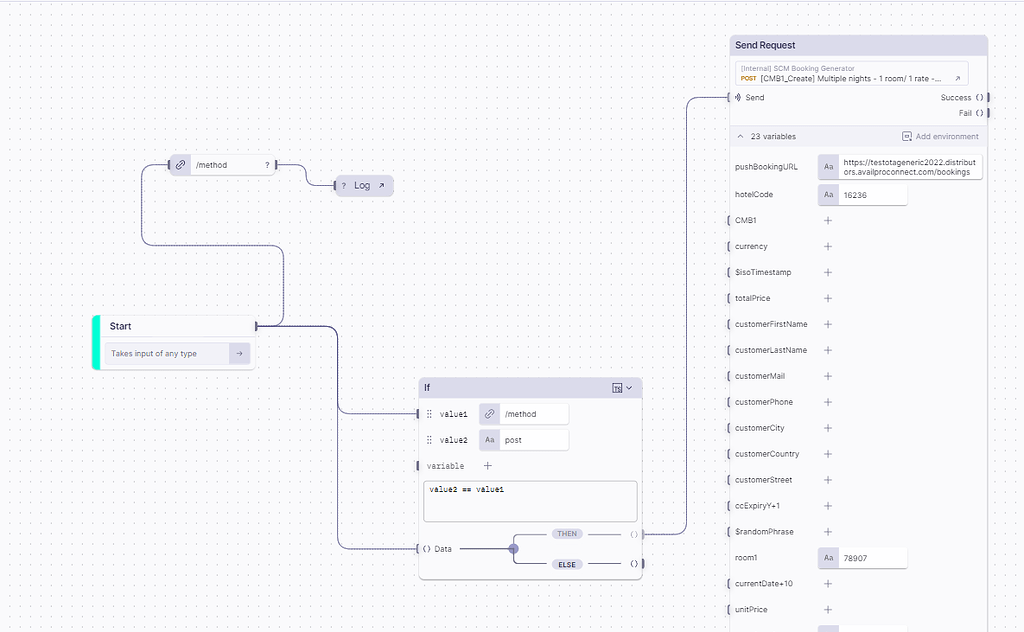Open the TS language dropdown on If node
The image size is (1024, 632).
click(623, 388)
